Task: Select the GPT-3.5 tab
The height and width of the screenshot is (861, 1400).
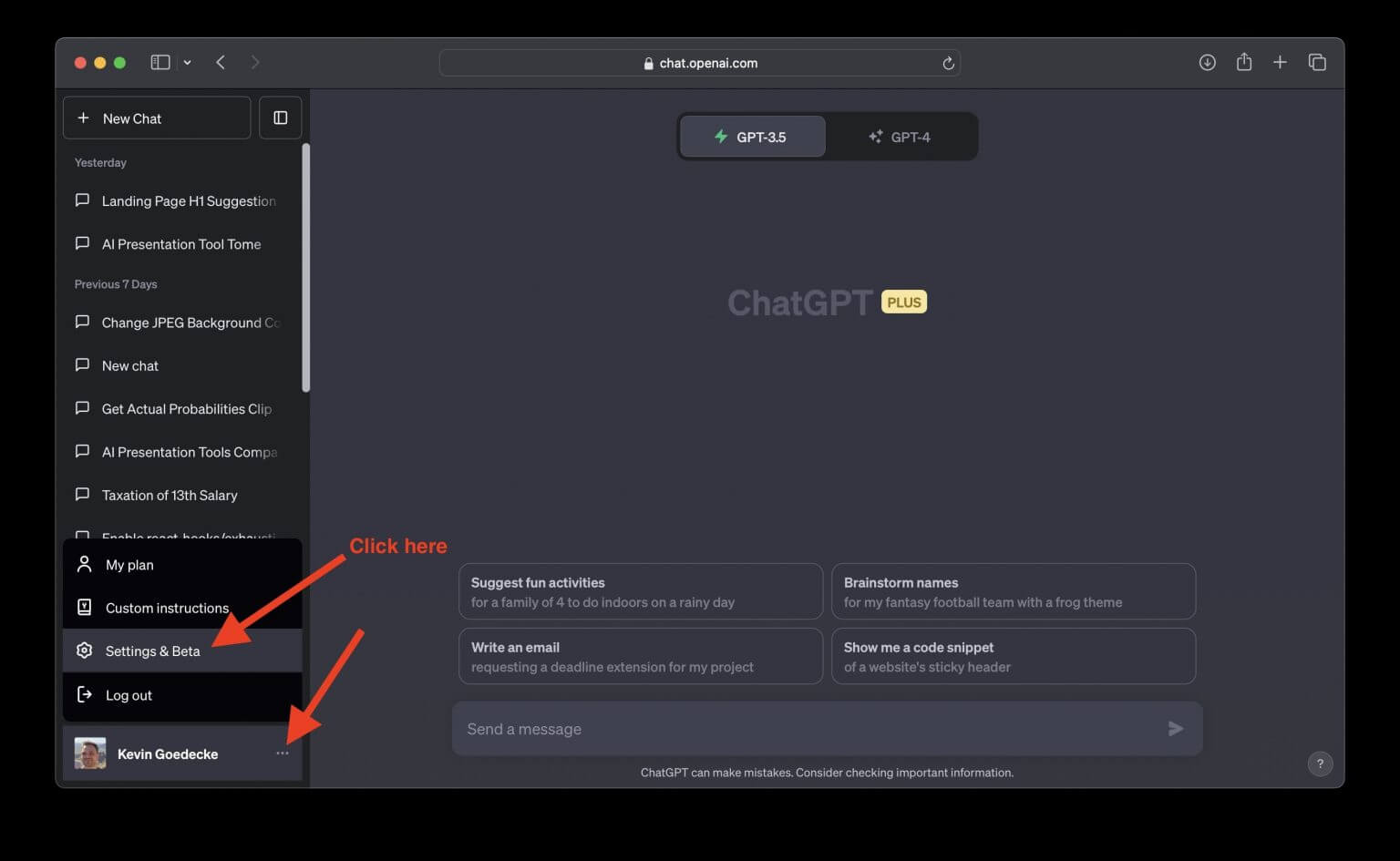Action: (752, 136)
